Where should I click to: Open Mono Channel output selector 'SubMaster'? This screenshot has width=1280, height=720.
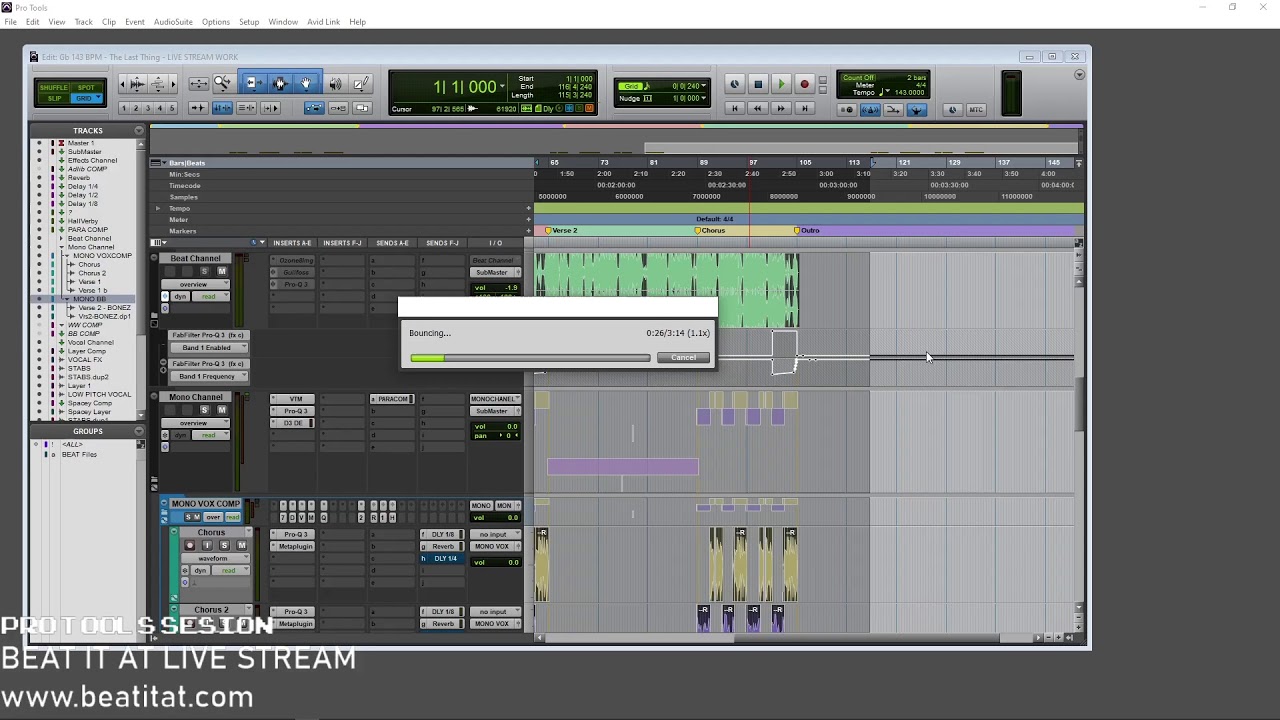496,411
